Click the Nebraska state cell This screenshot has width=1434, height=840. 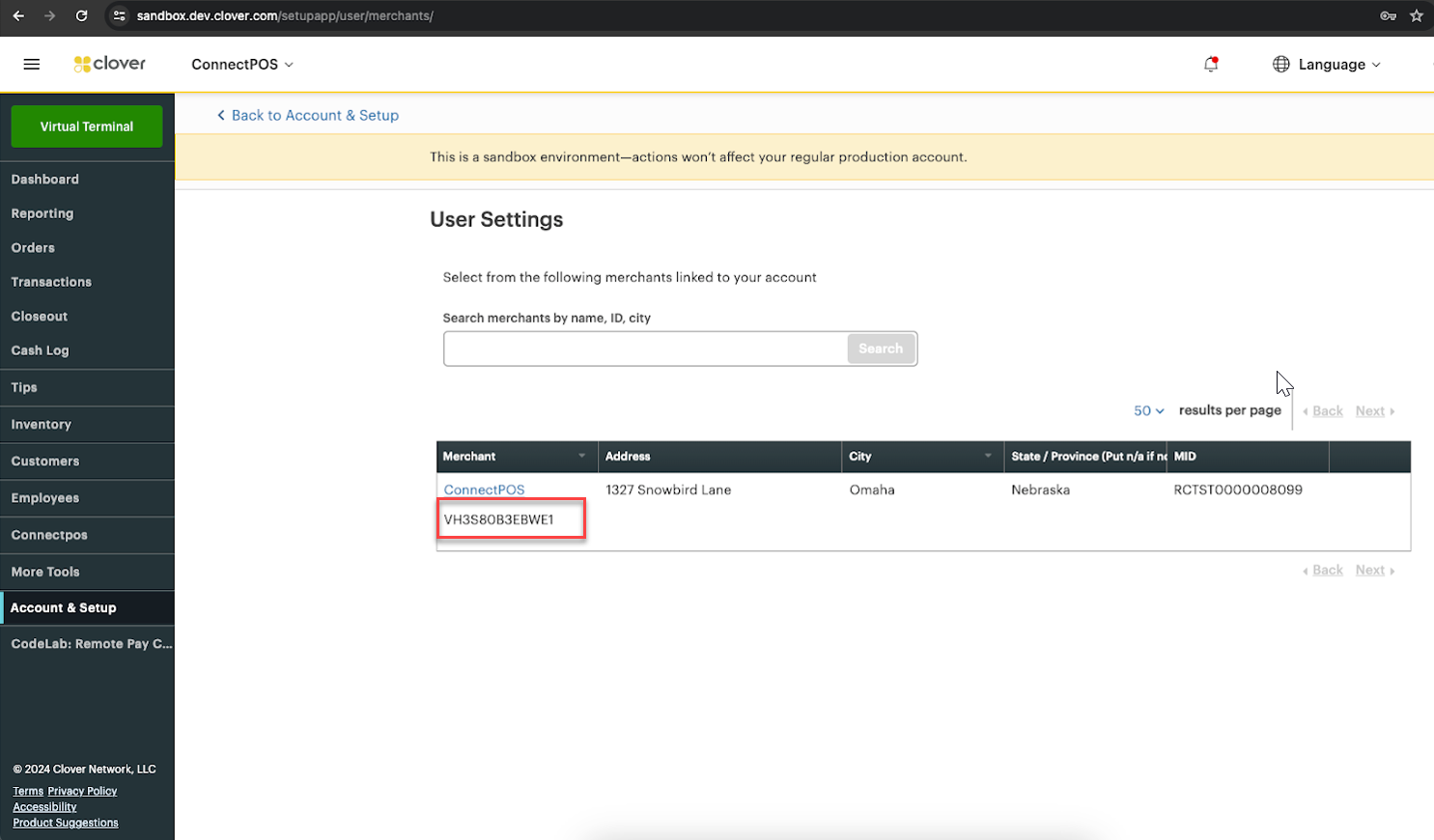tap(1040, 490)
